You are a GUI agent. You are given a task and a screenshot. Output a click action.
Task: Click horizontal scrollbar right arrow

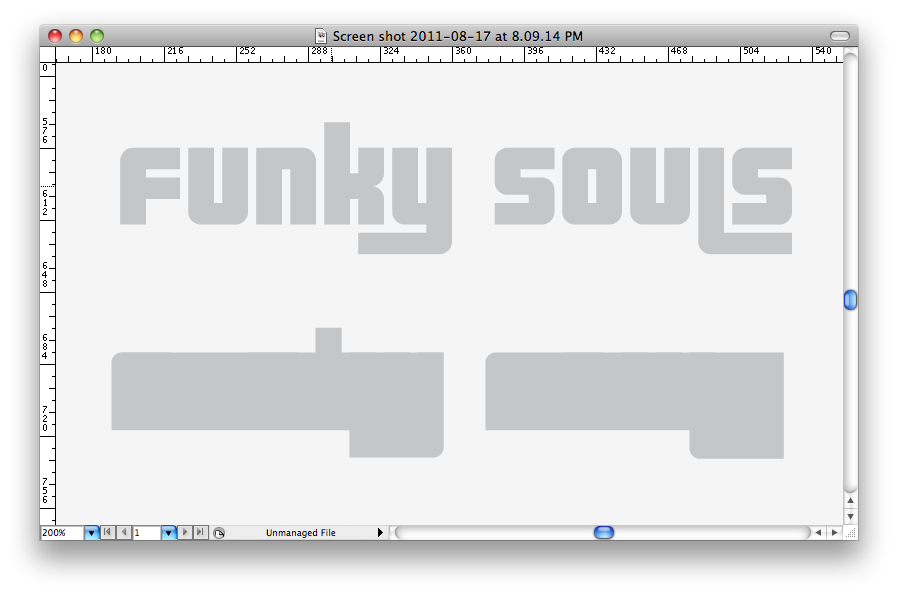click(x=834, y=533)
